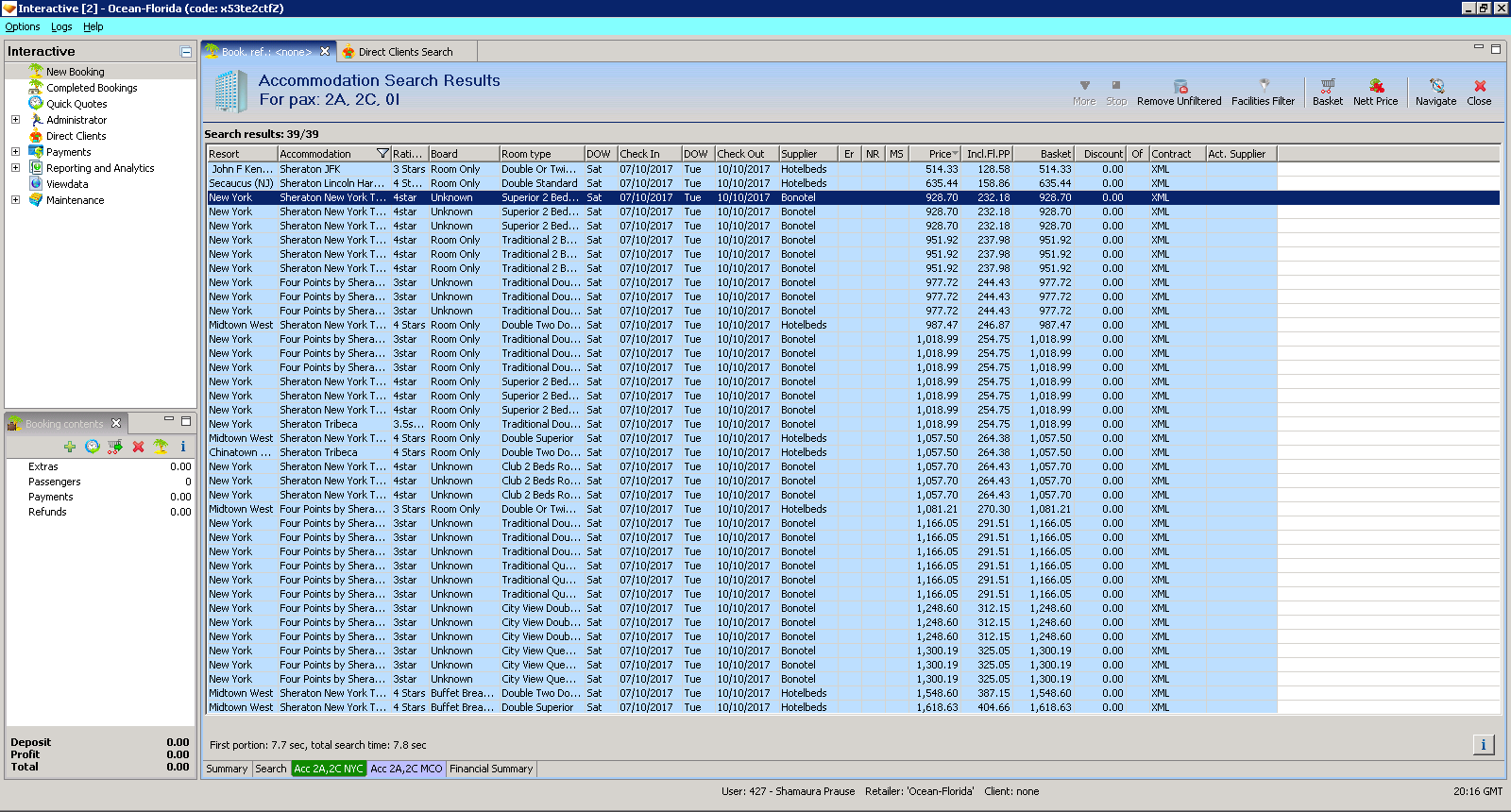The height and width of the screenshot is (812, 1511).
Task: Open the filter dropdown on Accommodation column
Action: (382, 154)
